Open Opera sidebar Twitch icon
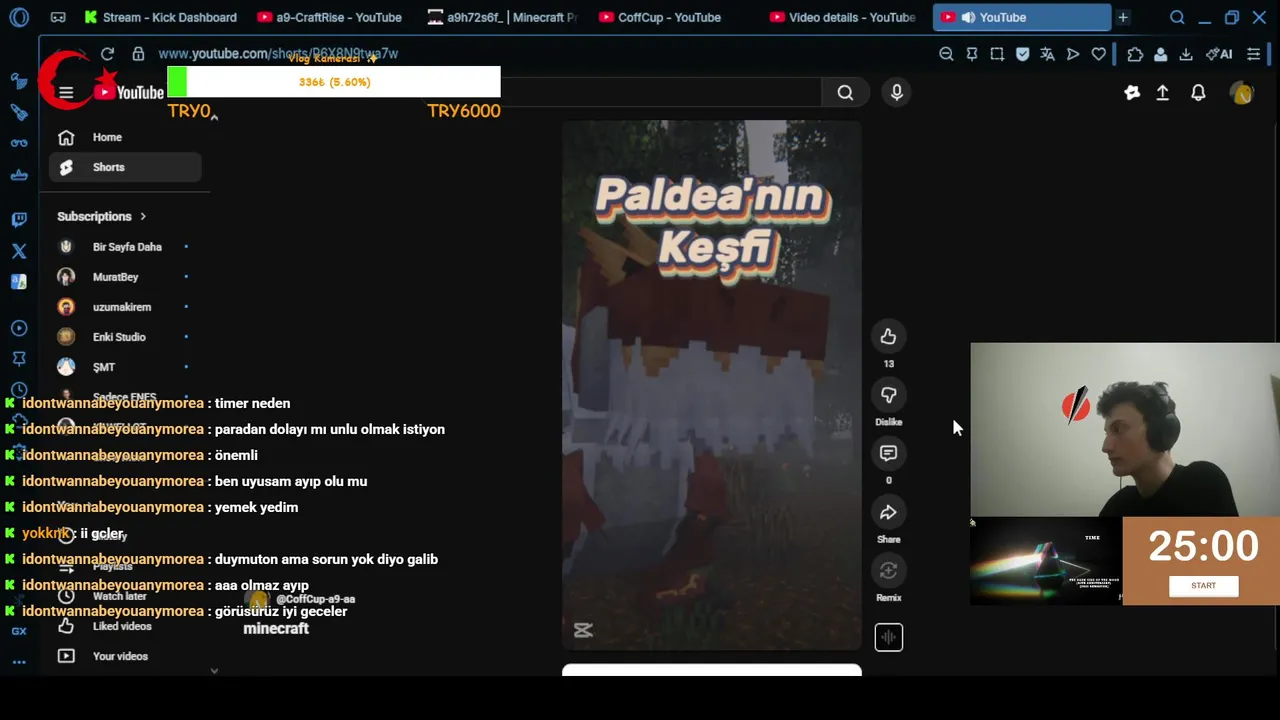 [x=19, y=220]
